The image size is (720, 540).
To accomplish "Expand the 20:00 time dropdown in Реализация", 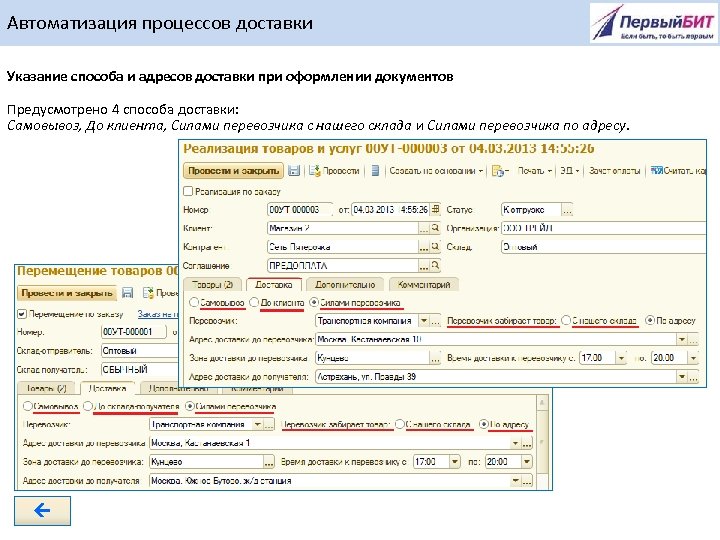I will (693, 358).
